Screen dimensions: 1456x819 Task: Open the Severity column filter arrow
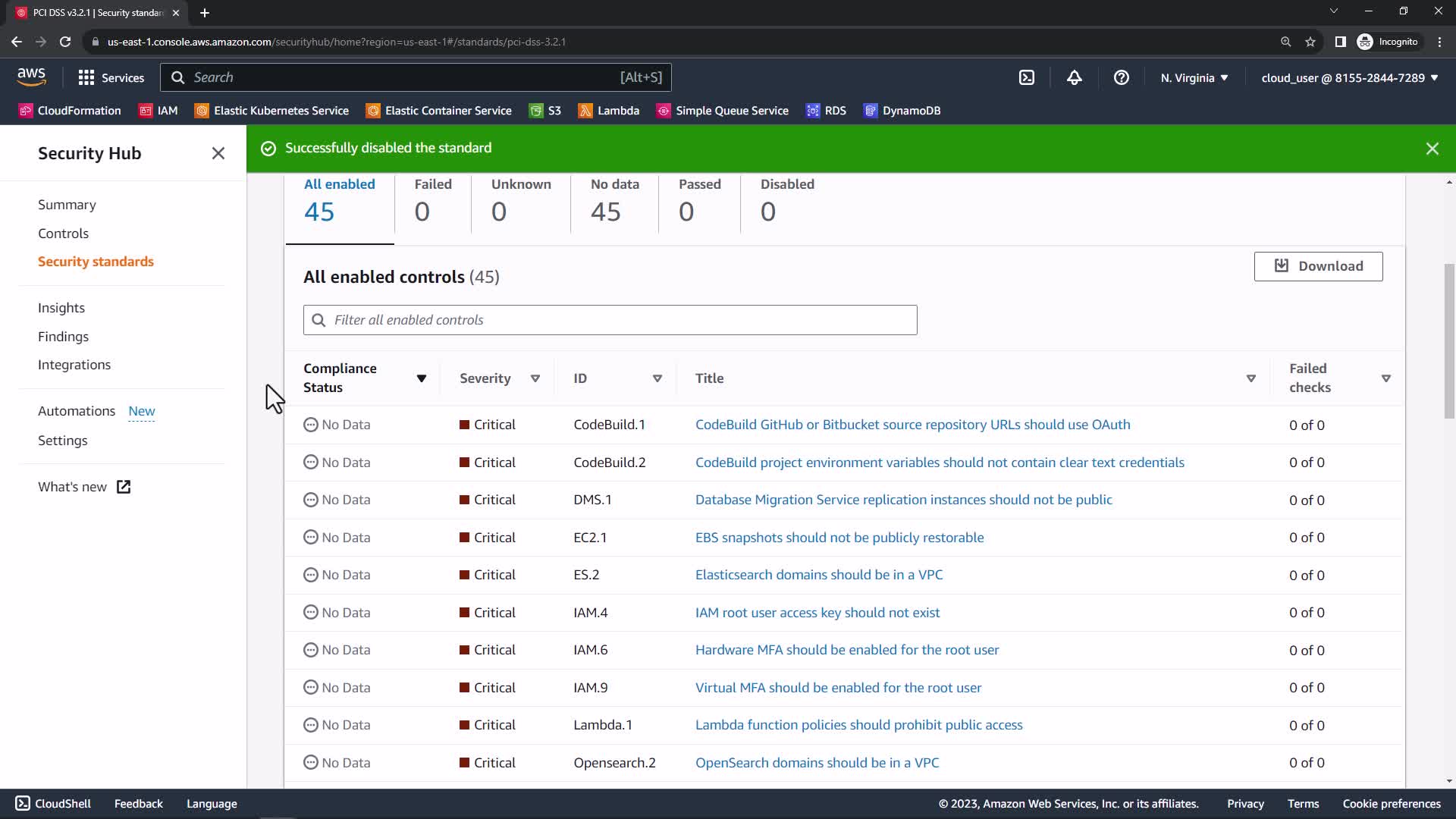pyautogui.click(x=535, y=378)
